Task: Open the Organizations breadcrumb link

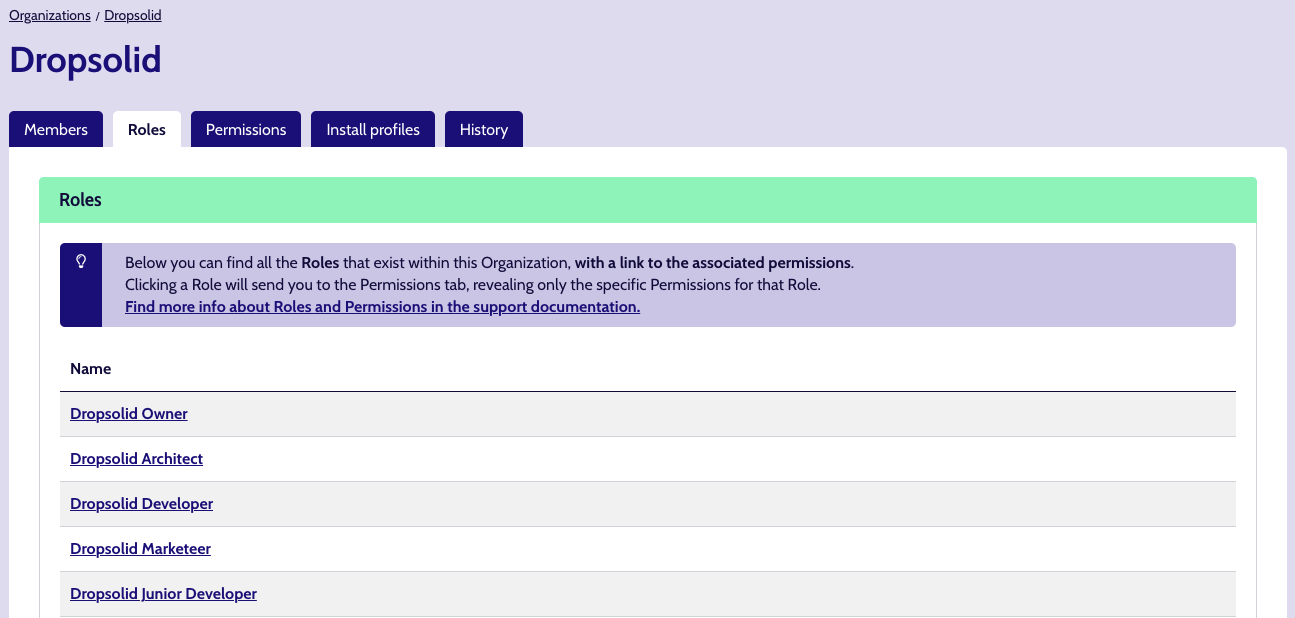Action: point(50,16)
